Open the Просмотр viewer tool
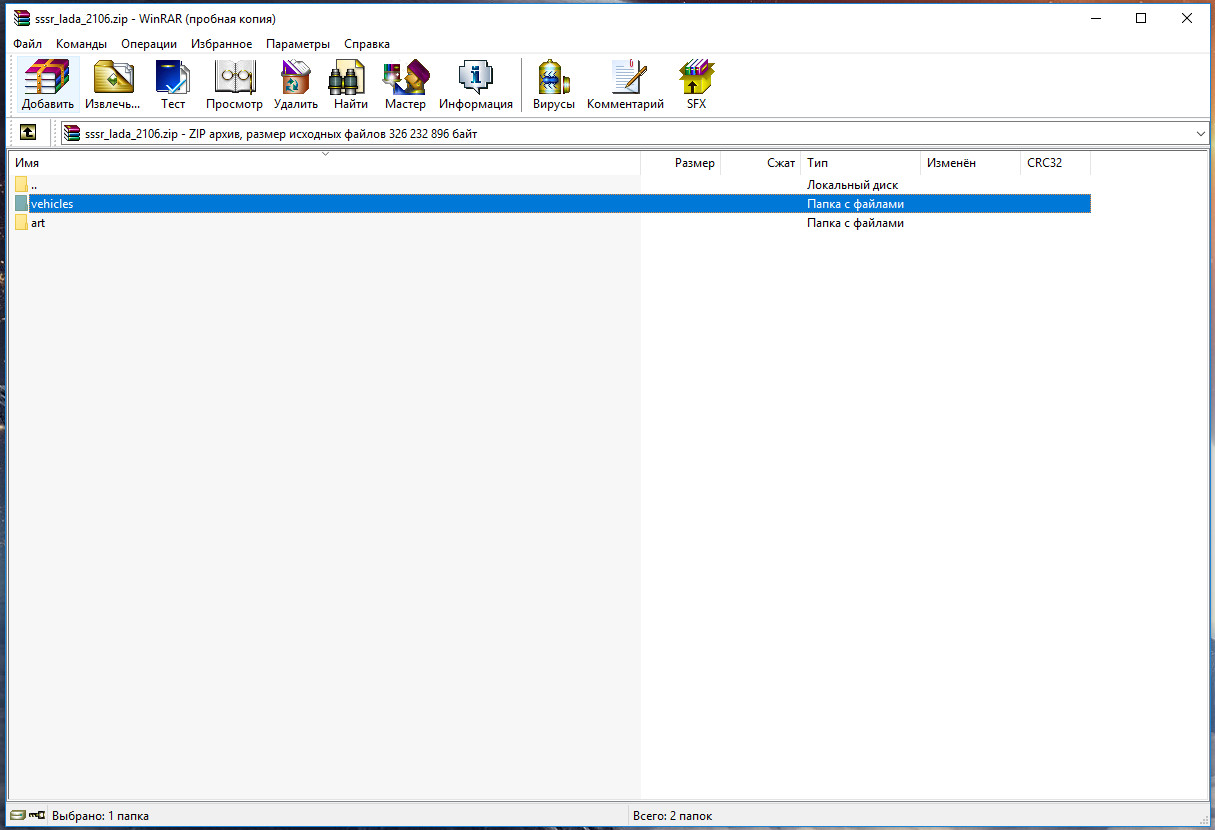The height and width of the screenshot is (830, 1215). point(234,85)
